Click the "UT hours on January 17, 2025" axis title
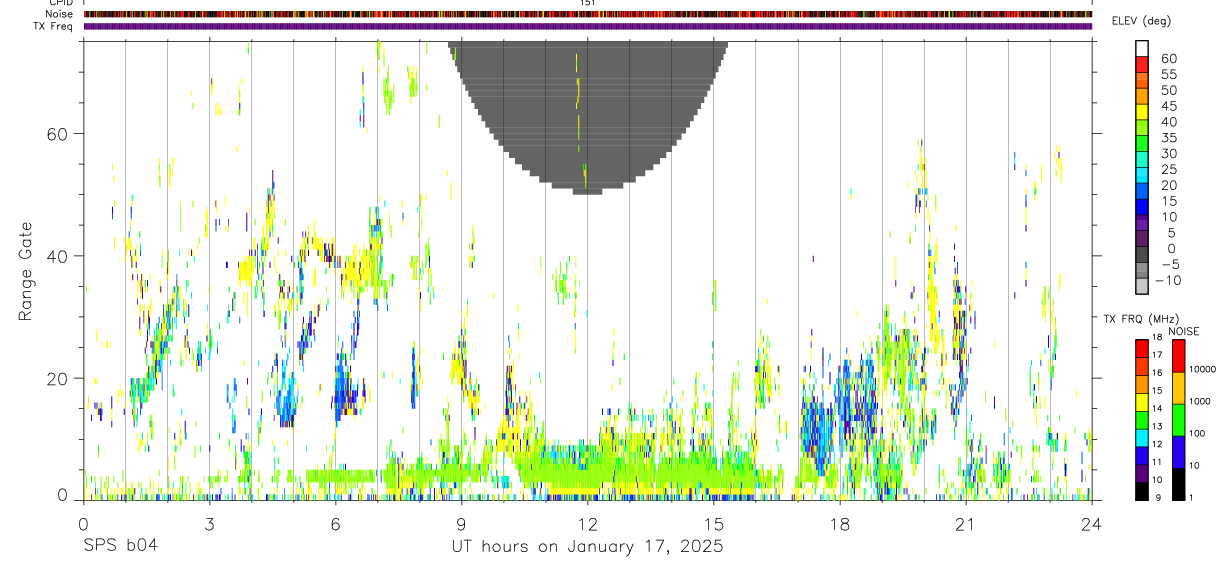Image resolution: width=1228 pixels, height=567 pixels. [x=587, y=546]
